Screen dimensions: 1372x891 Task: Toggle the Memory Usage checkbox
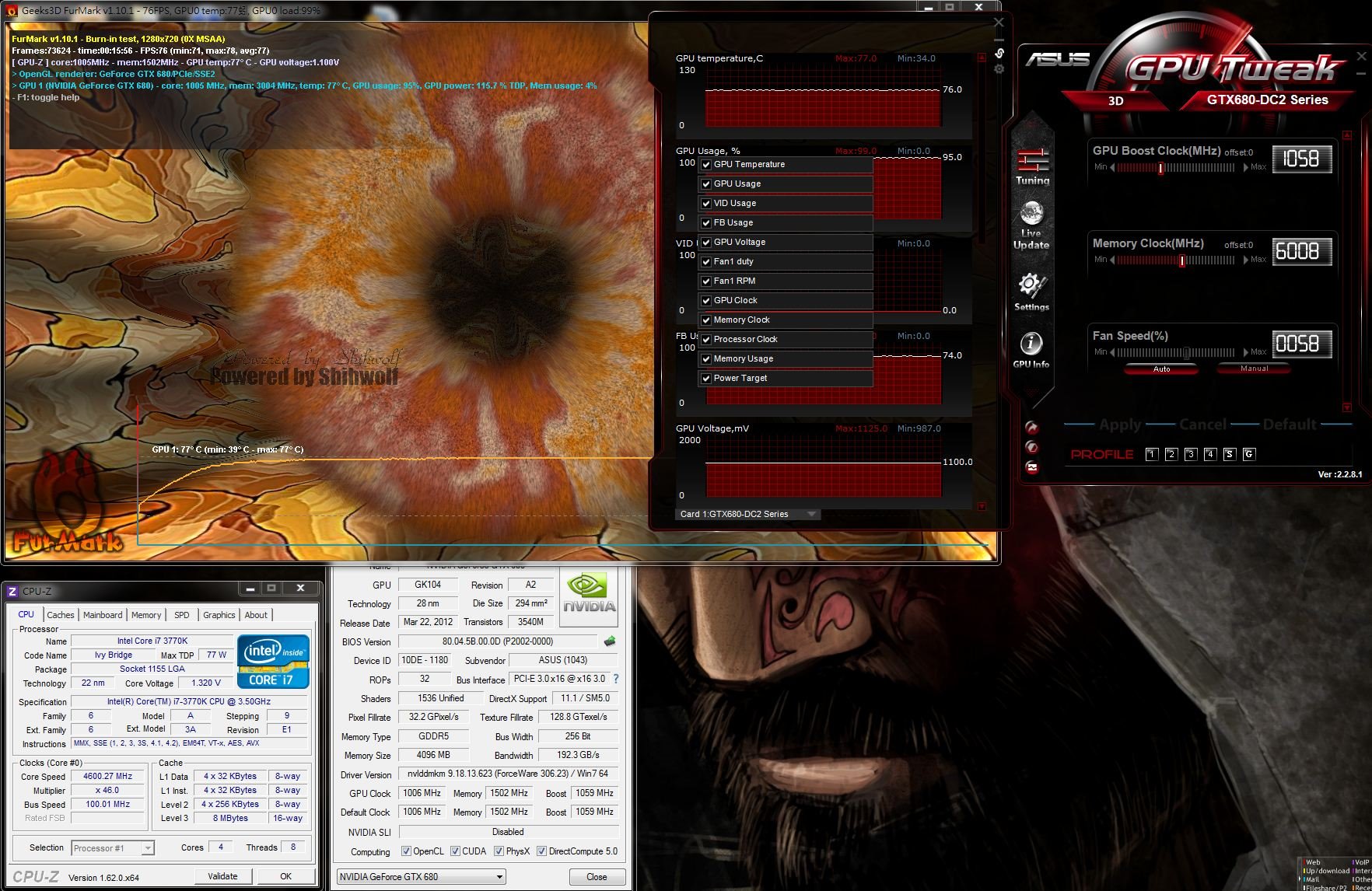(x=706, y=359)
